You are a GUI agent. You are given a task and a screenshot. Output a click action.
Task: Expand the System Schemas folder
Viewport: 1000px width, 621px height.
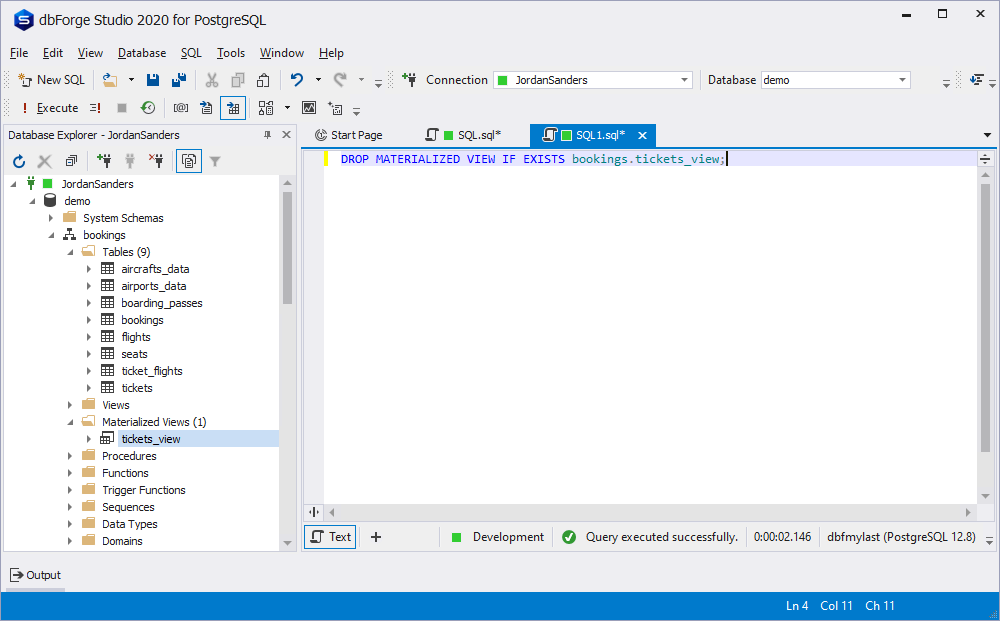(x=51, y=218)
